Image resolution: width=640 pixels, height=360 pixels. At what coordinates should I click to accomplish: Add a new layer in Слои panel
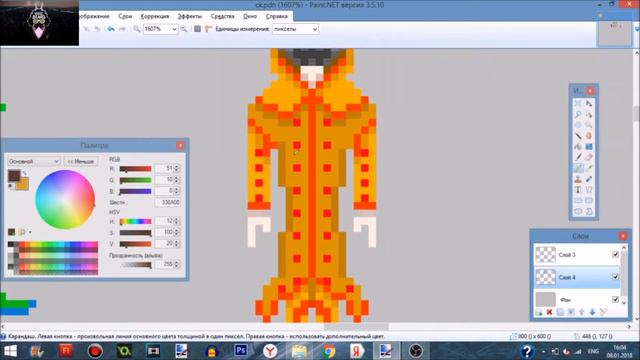pyautogui.click(x=539, y=312)
